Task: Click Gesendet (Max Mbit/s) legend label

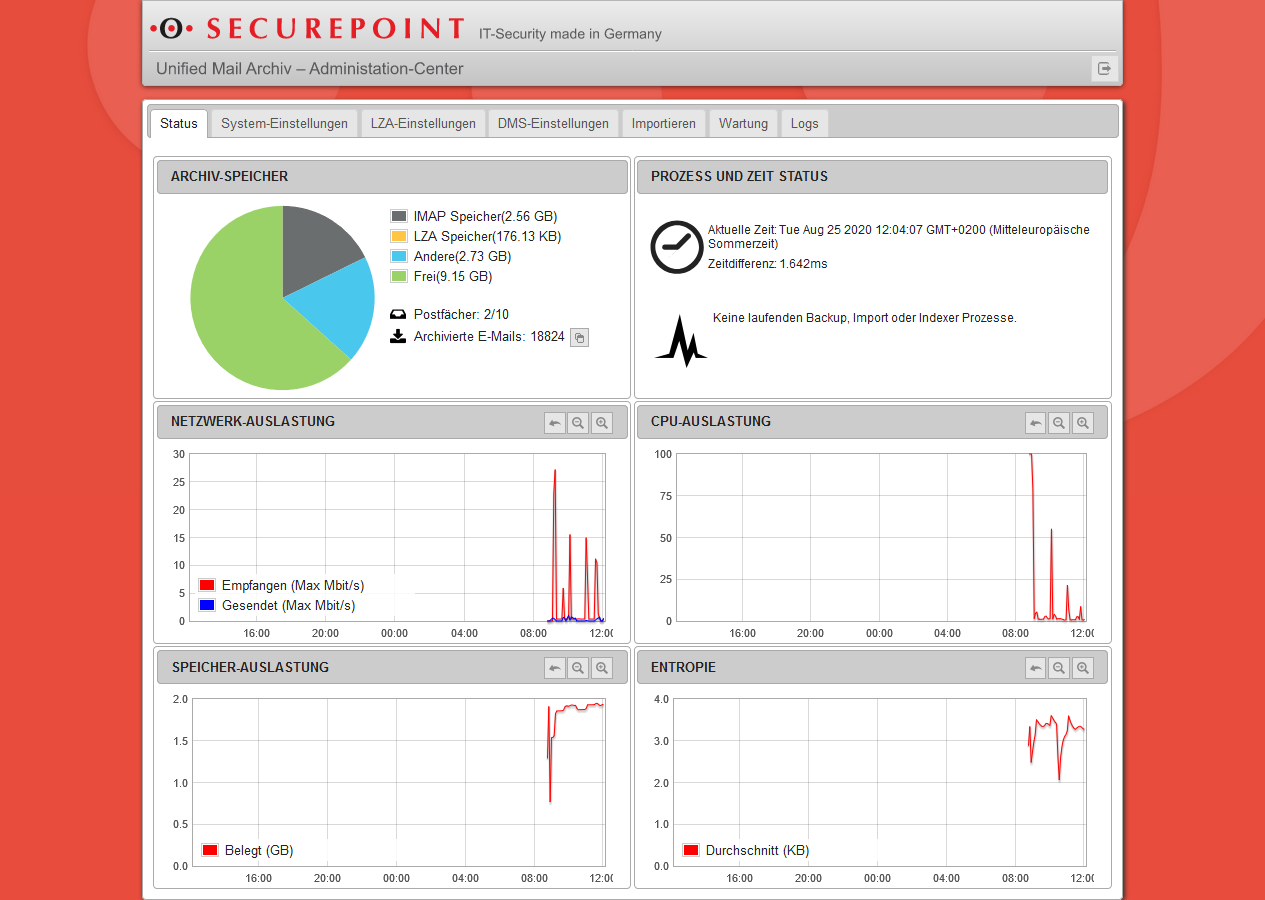Action: pyautogui.click(x=288, y=605)
